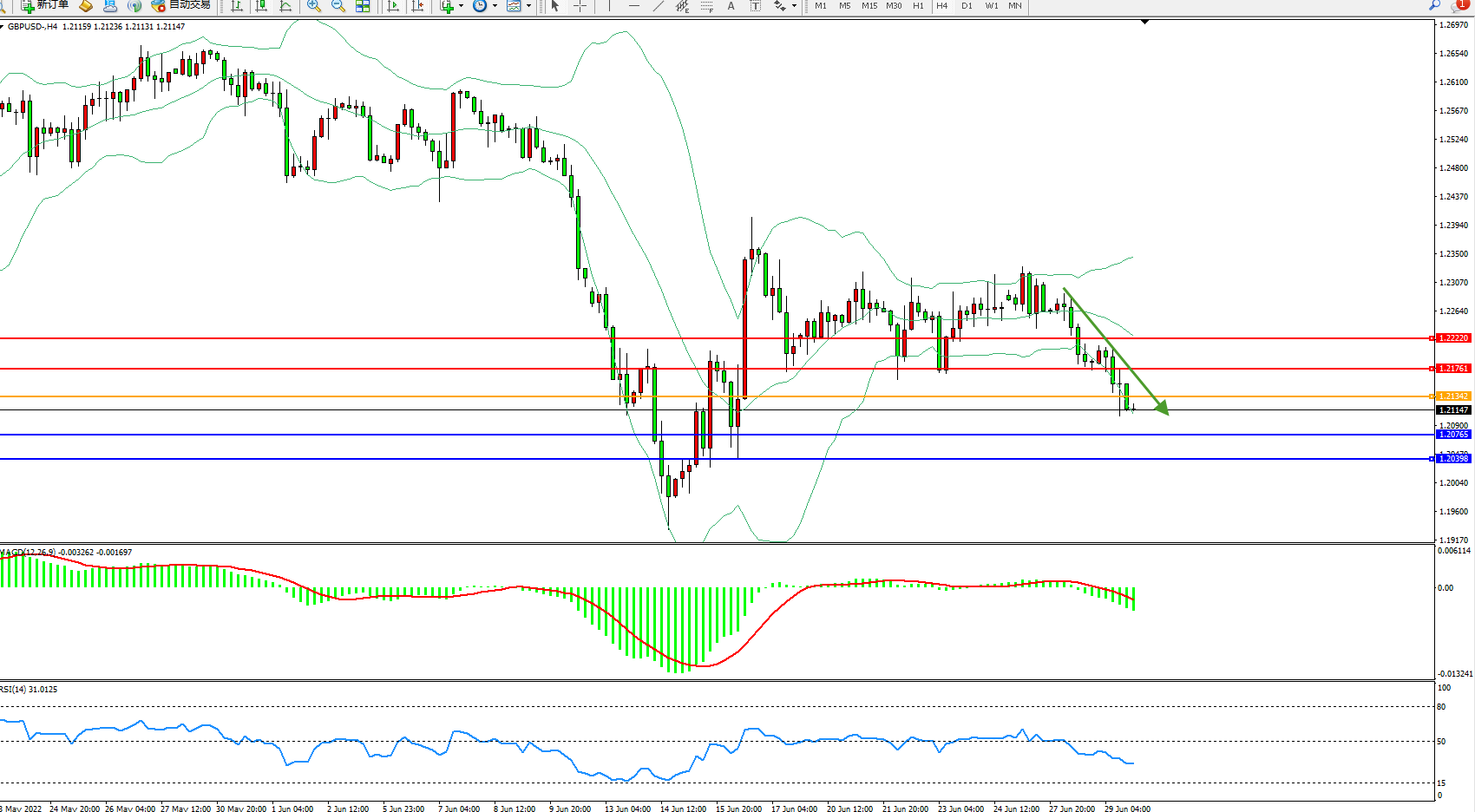Open the add indicators dropdown
The image size is (1475, 812).
pyautogui.click(x=452, y=6)
